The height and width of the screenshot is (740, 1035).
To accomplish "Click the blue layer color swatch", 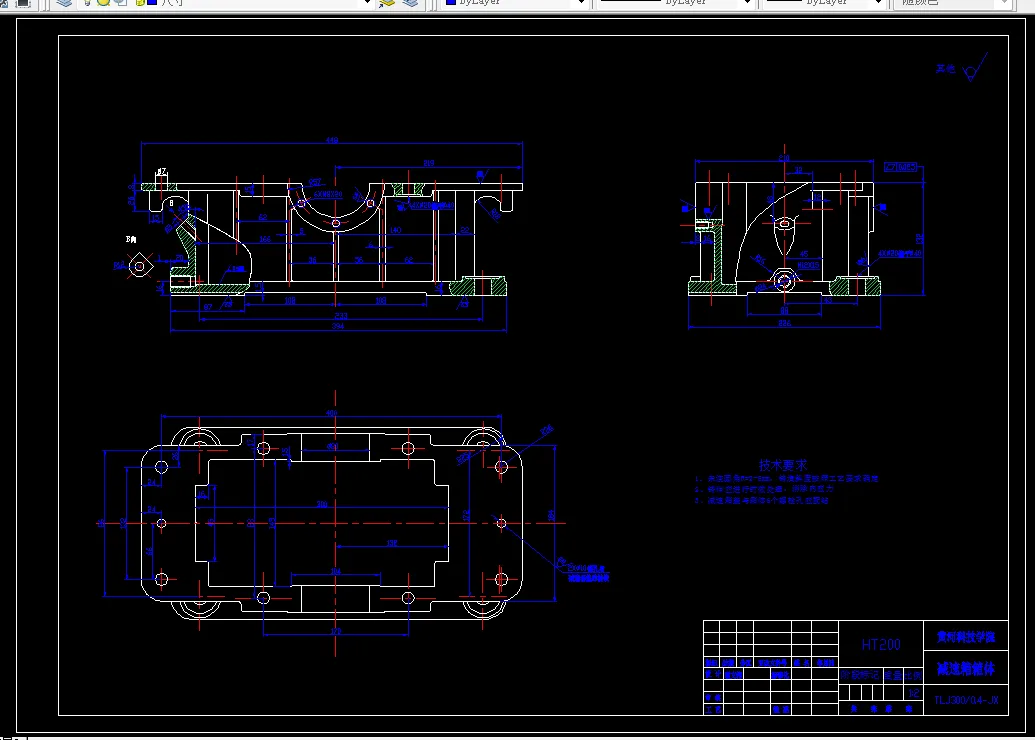I will [152, 3].
